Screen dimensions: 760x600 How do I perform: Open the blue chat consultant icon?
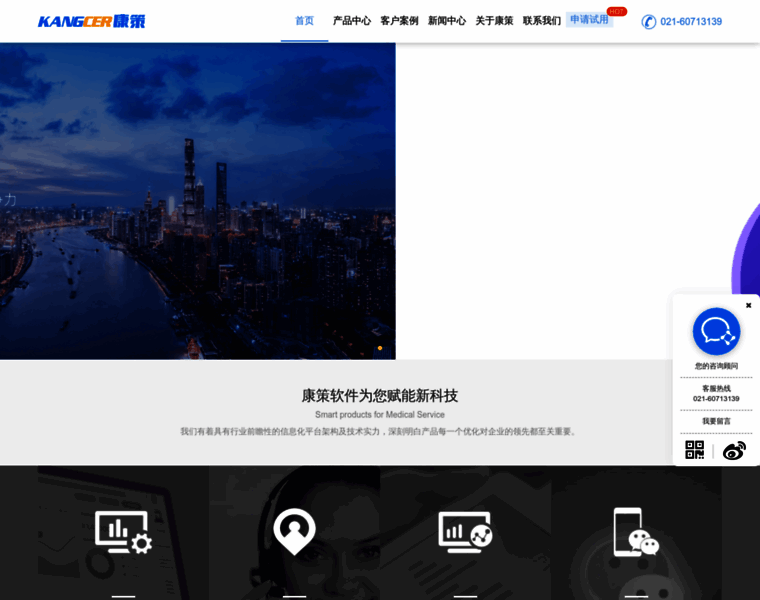coord(716,332)
